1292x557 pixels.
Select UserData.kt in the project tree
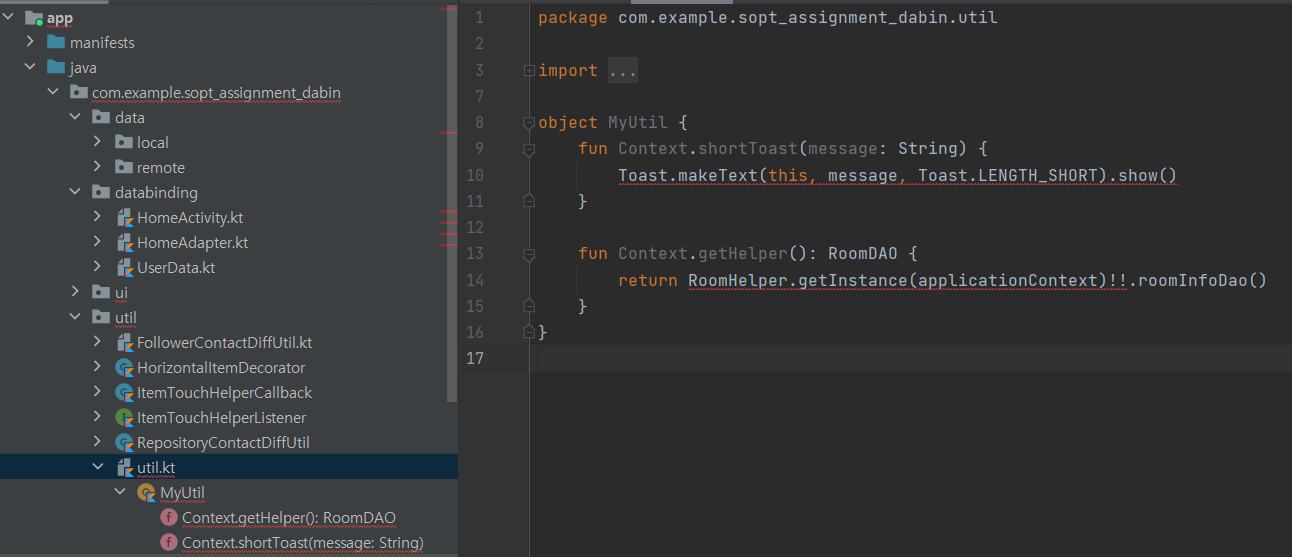click(x=176, y=267)
